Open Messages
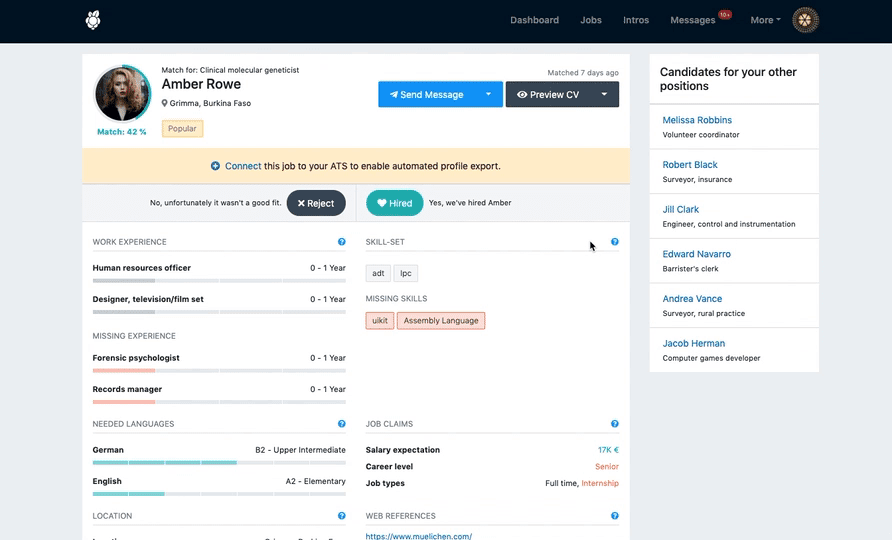The image size is (892, 540). click(692, 20)
